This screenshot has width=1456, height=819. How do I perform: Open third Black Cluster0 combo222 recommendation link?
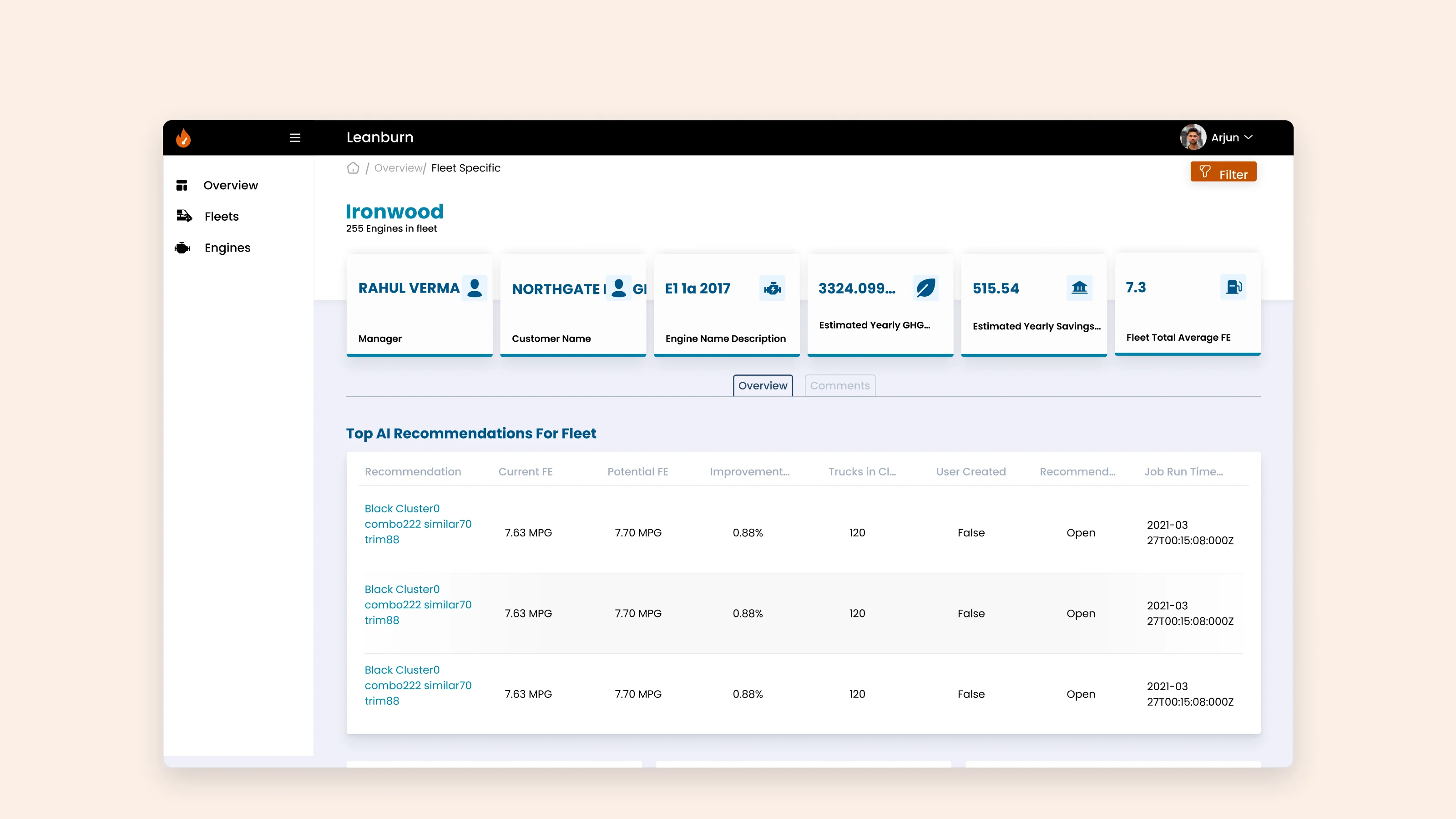(x=418, y=685)
